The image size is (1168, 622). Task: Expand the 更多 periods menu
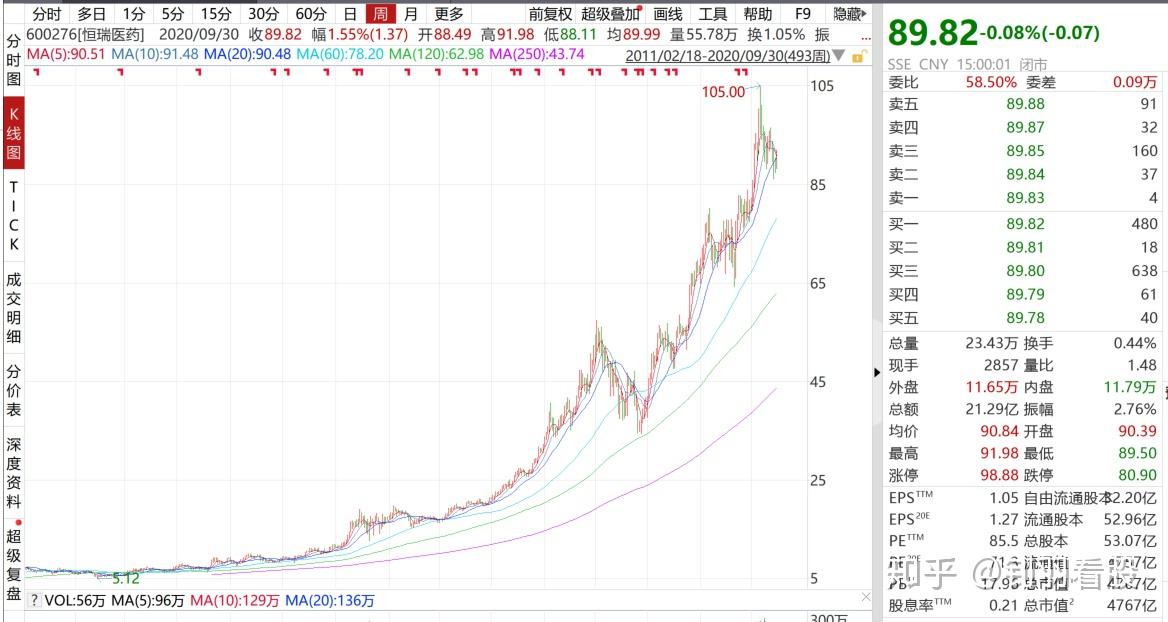point(449,14)
